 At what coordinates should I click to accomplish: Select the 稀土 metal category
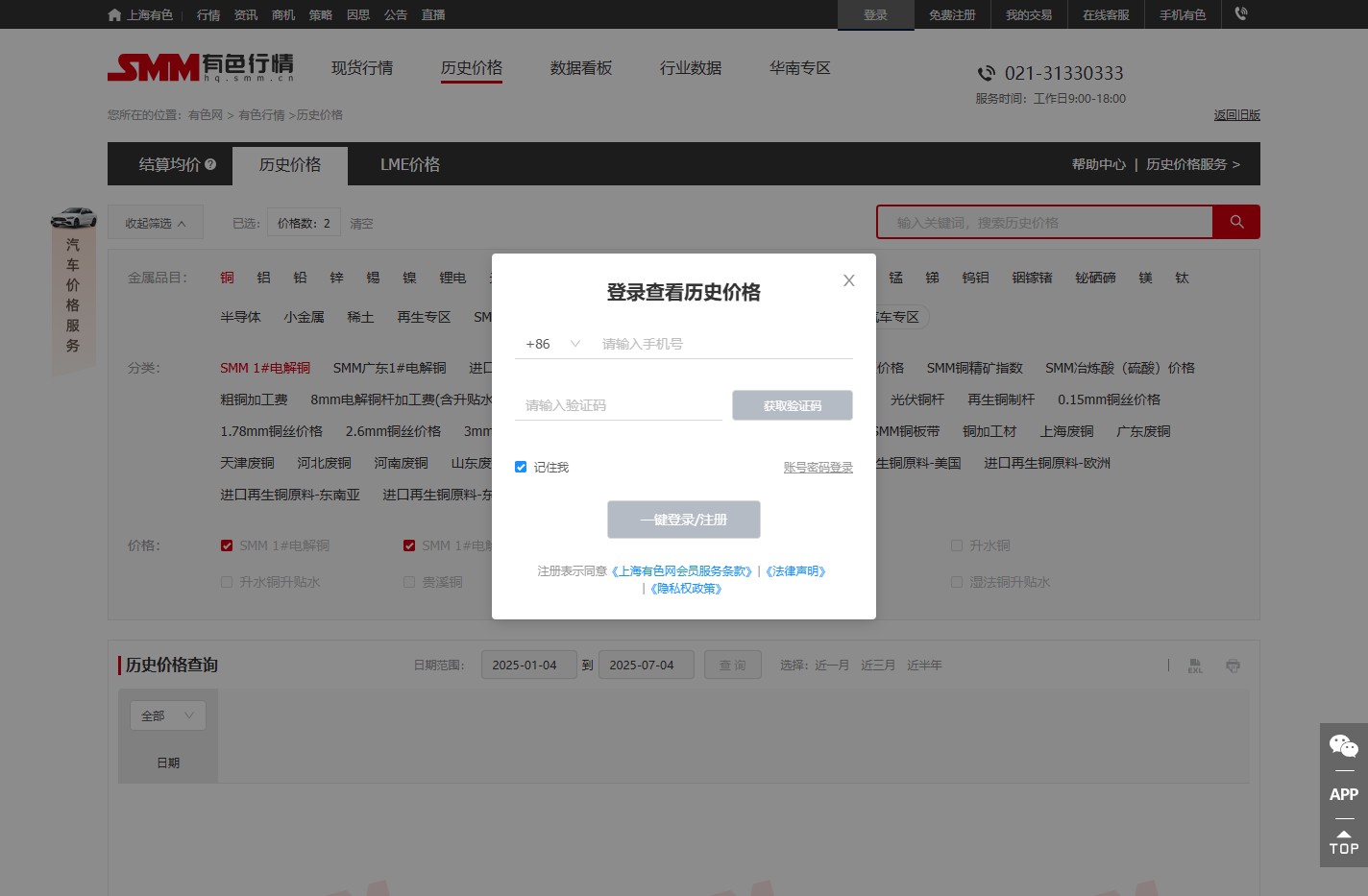point(360,317)
